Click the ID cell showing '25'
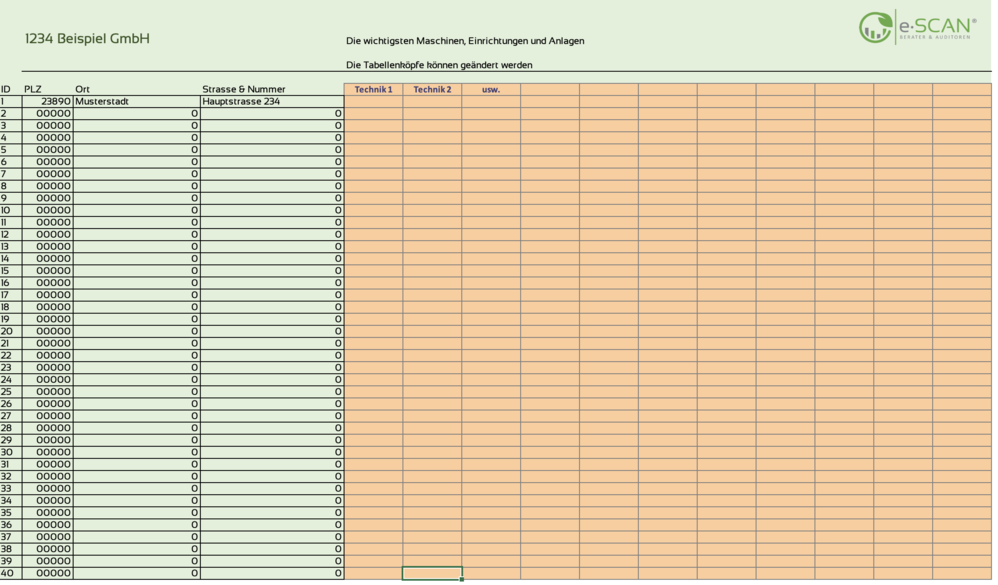 click(x=11, y=391)
